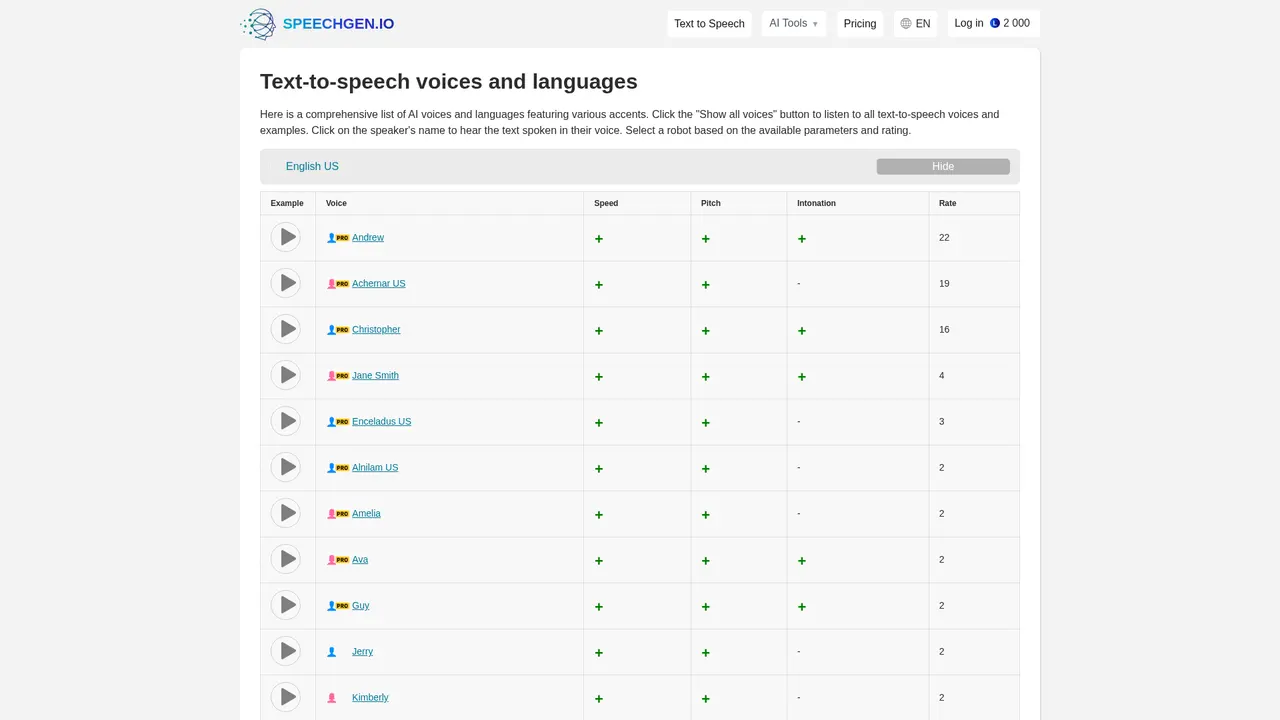Click the Log in button
The height and width of the screenshot is (720, 1280).
pyautogui.click(x=994, y=23)
